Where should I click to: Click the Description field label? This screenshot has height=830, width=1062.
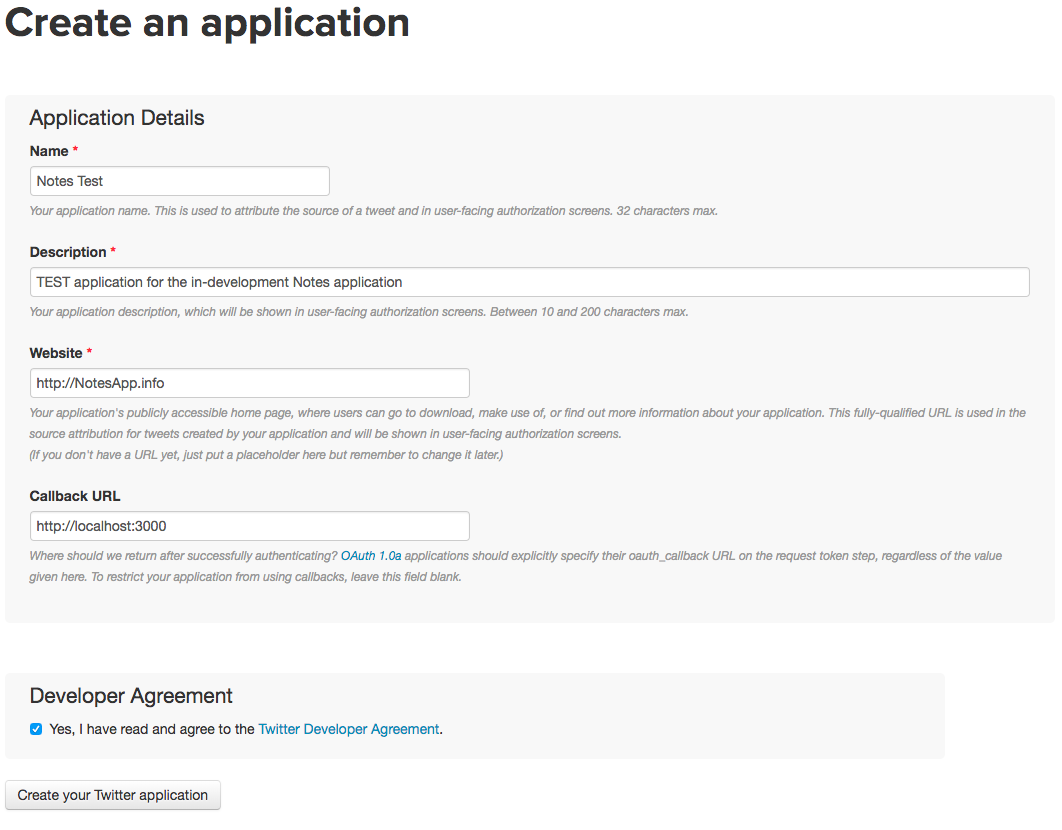(x=68, y=252)
